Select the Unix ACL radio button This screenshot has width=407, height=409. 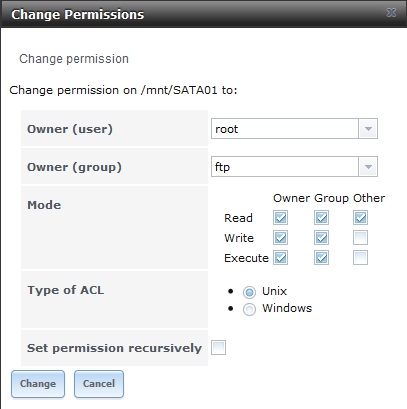click(249, 292)
